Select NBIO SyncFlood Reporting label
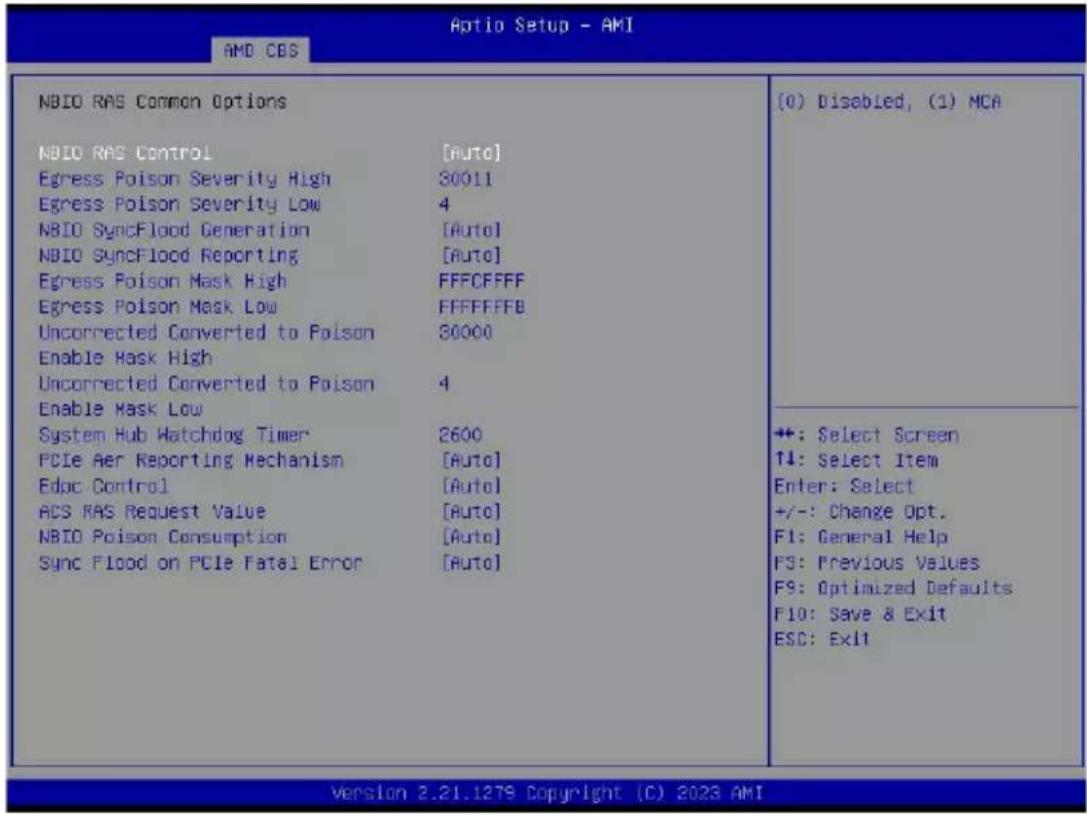 pos(168,255)
